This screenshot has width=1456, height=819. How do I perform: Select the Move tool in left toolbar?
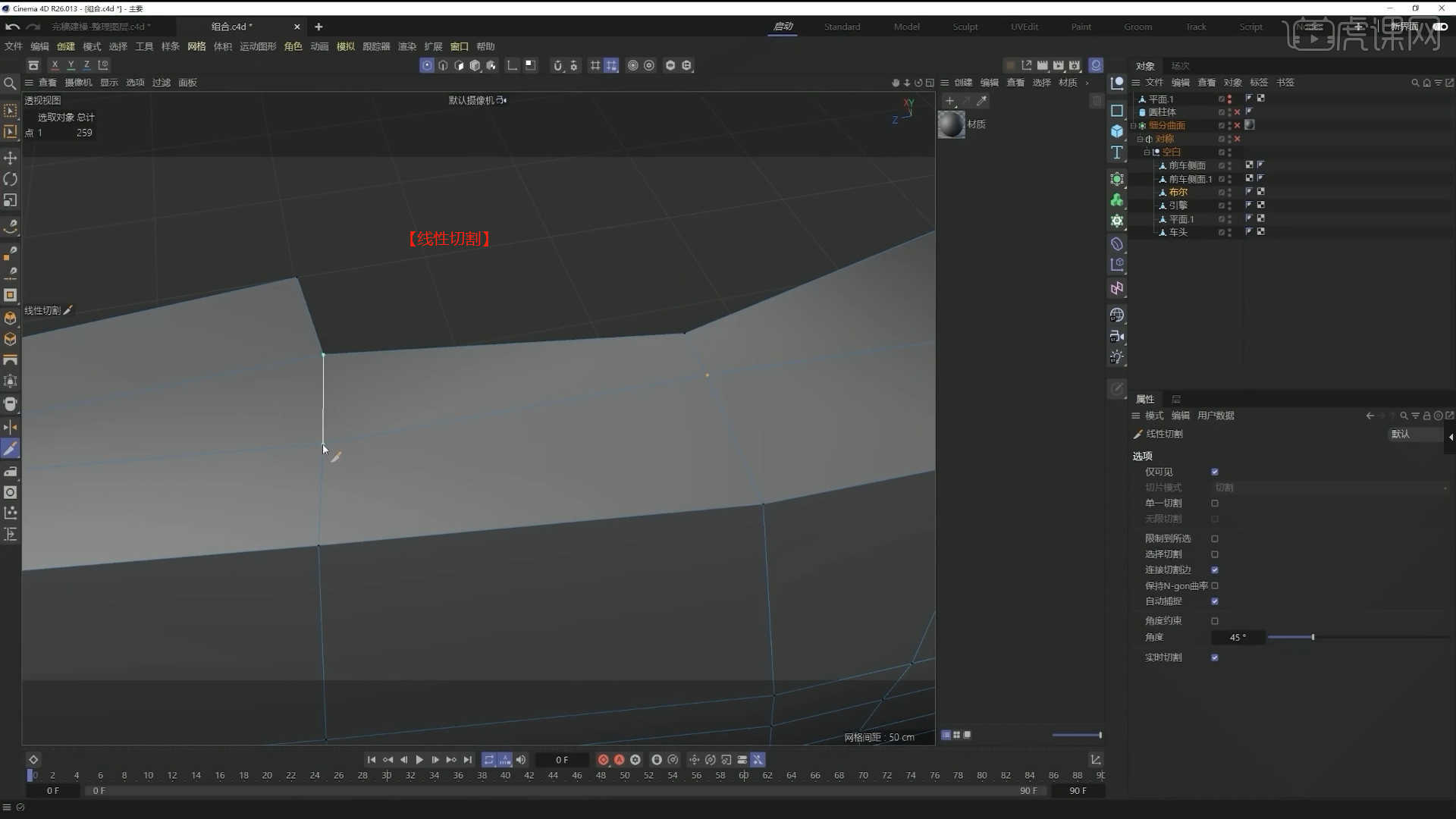pyautogui.click(x=11, y=158)
